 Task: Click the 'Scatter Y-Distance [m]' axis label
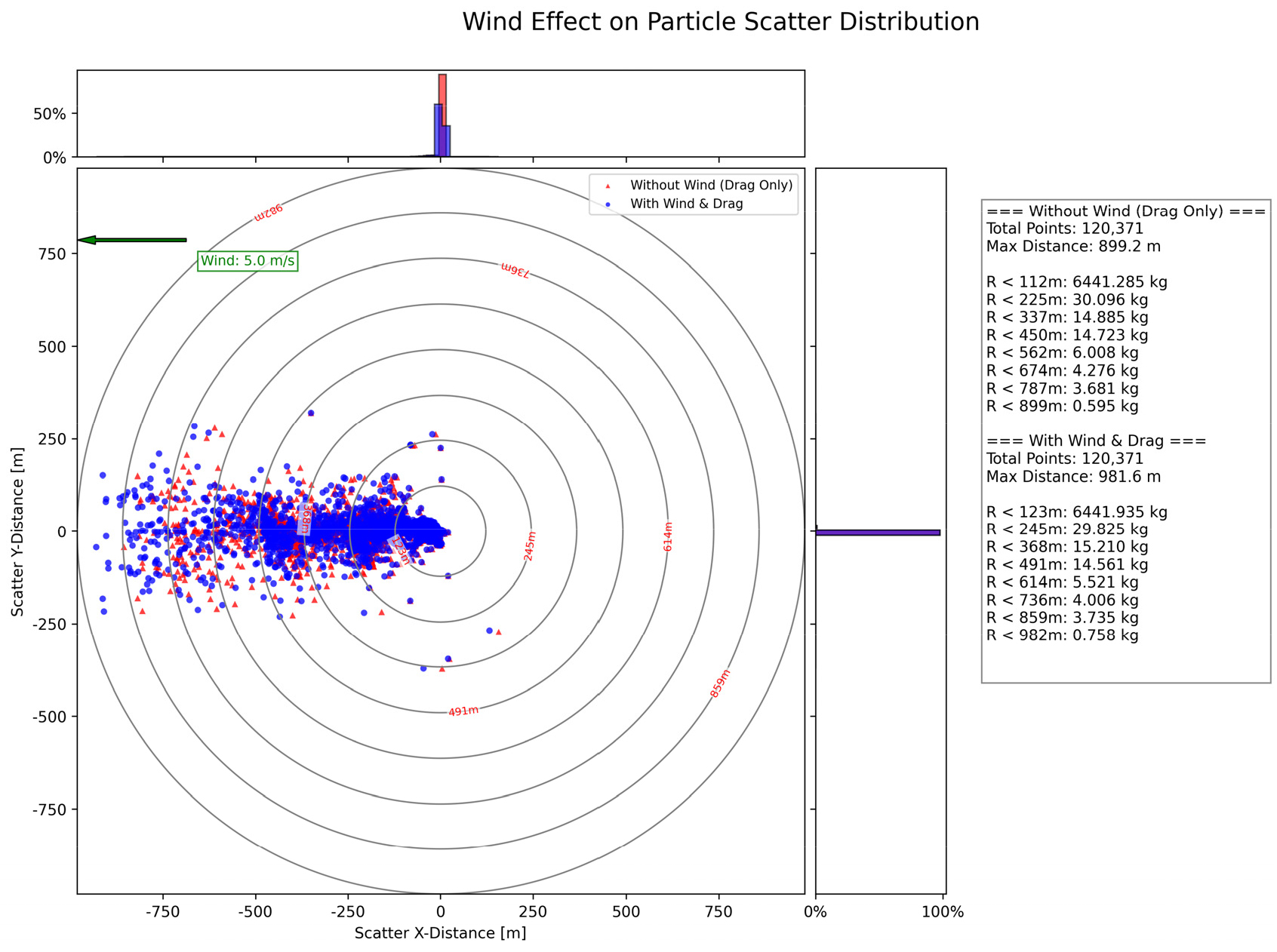17,531
